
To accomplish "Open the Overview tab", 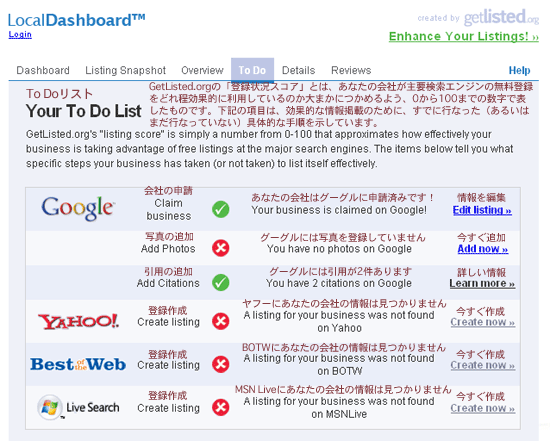I will 202,70.
